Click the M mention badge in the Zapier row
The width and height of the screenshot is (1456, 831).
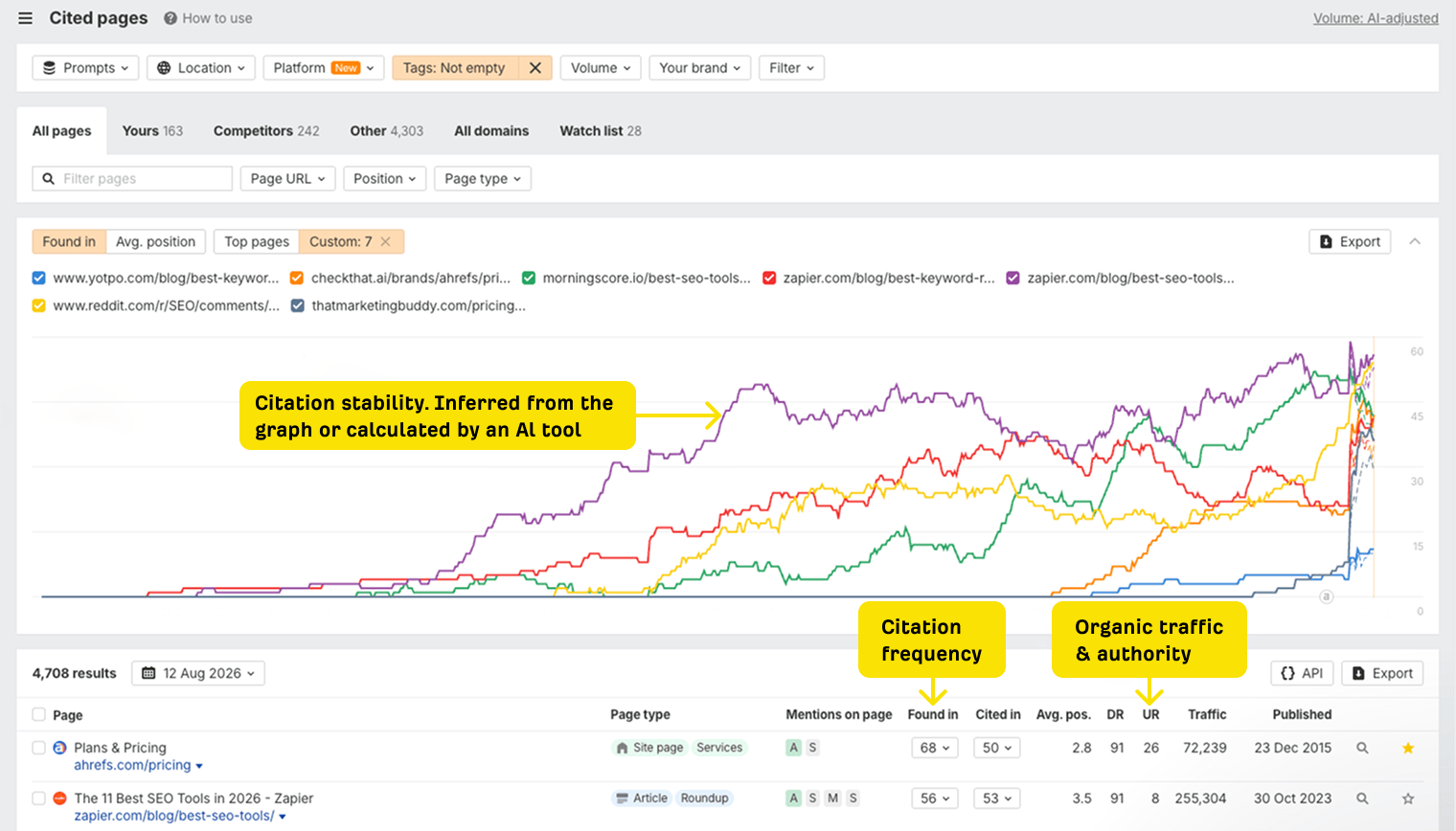tap(832, 798)
